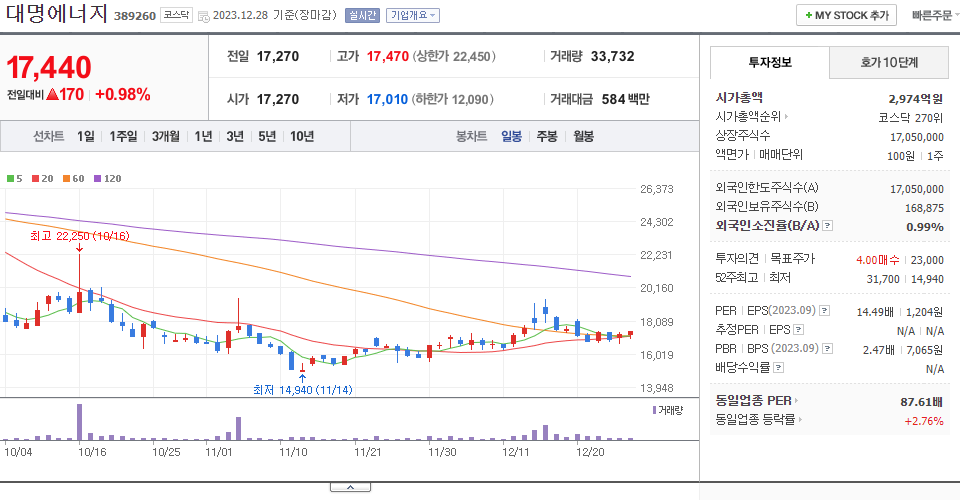Select 주봉 weekly candle chart
This screenshot has width=960, height=500.
point(547,136)
